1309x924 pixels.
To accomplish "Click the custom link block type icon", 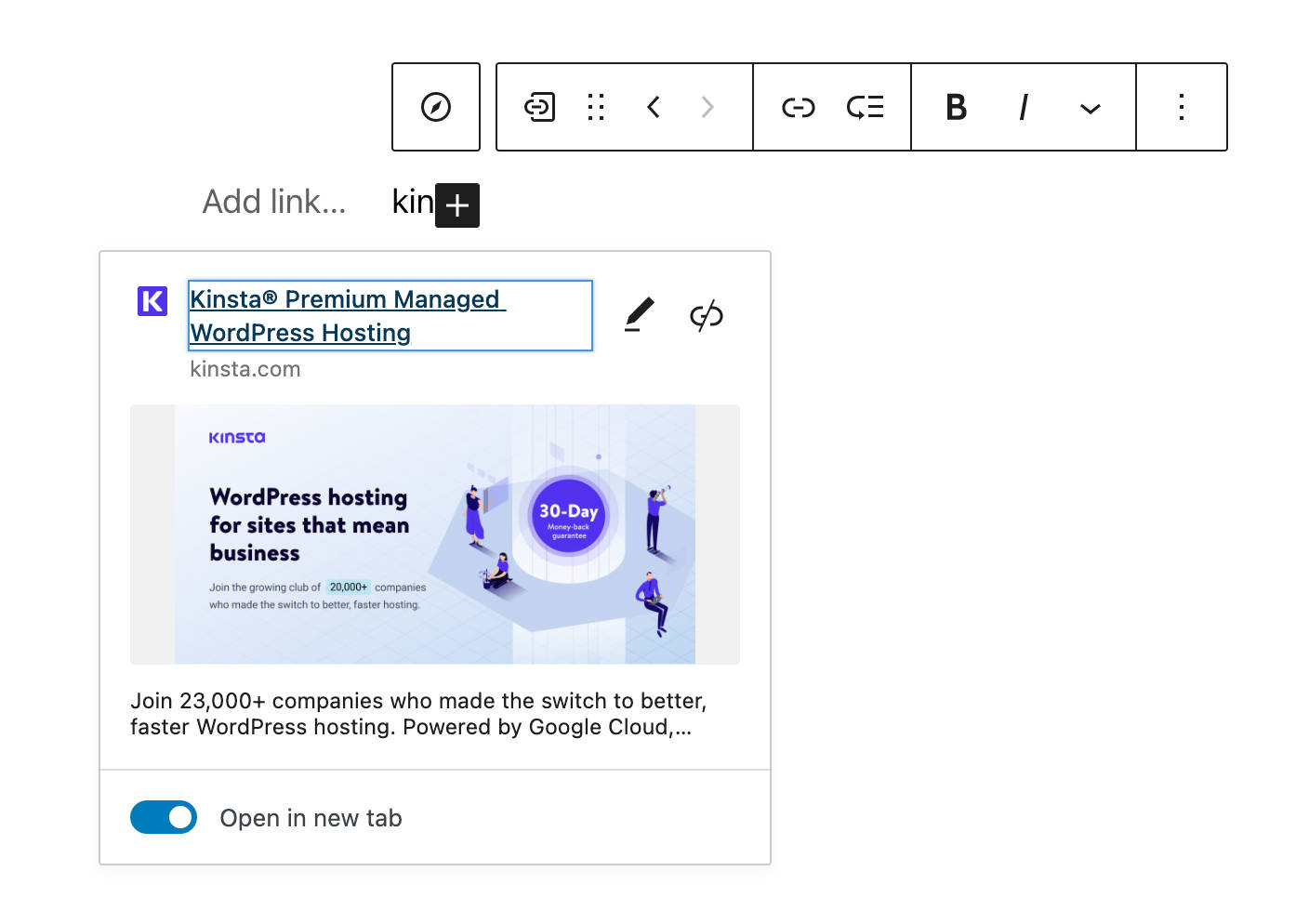I will coord(540,107).
